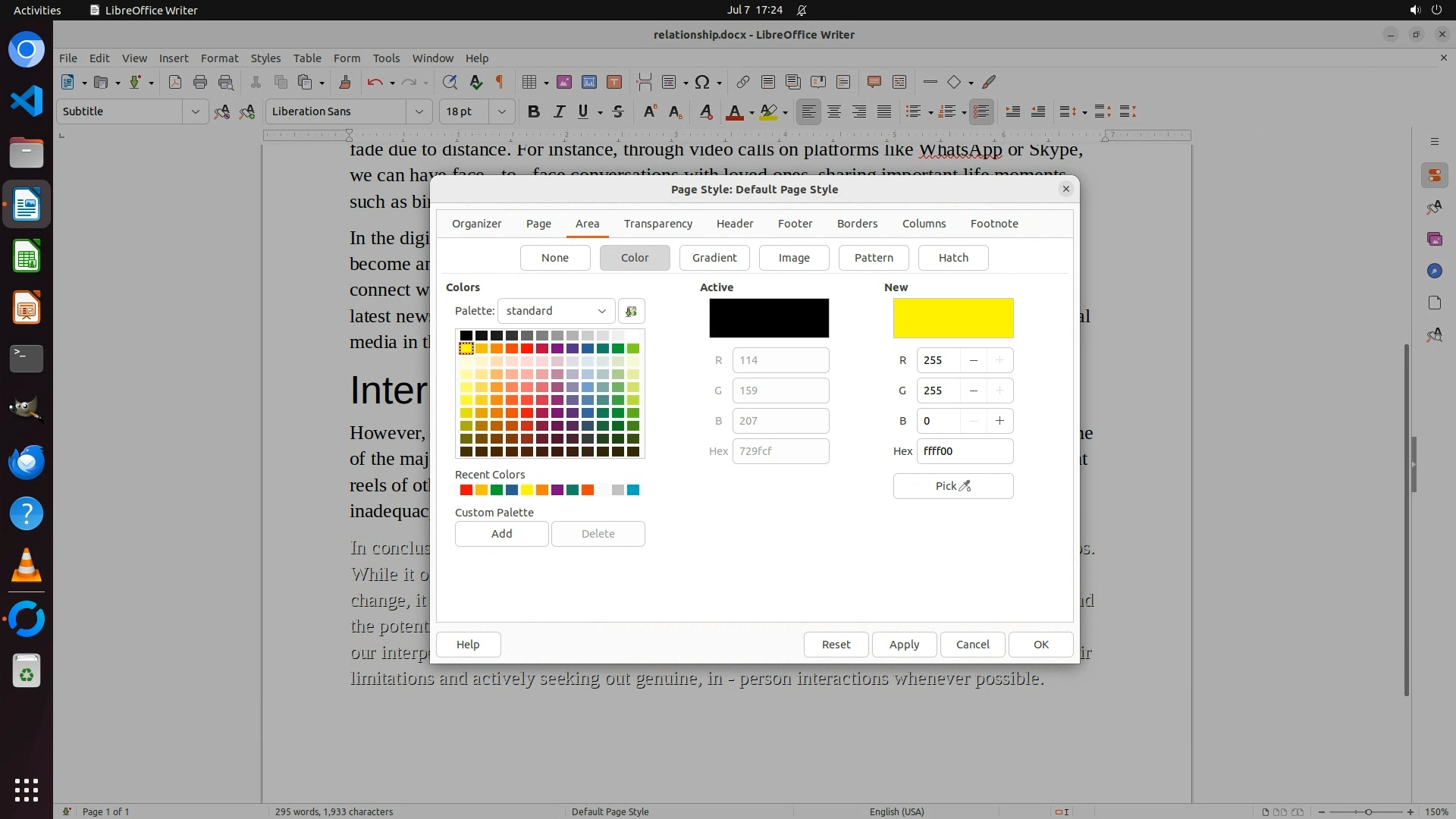Switch to the Transparency tab
Screen dimensions: 1456x819
pos(657,224)
